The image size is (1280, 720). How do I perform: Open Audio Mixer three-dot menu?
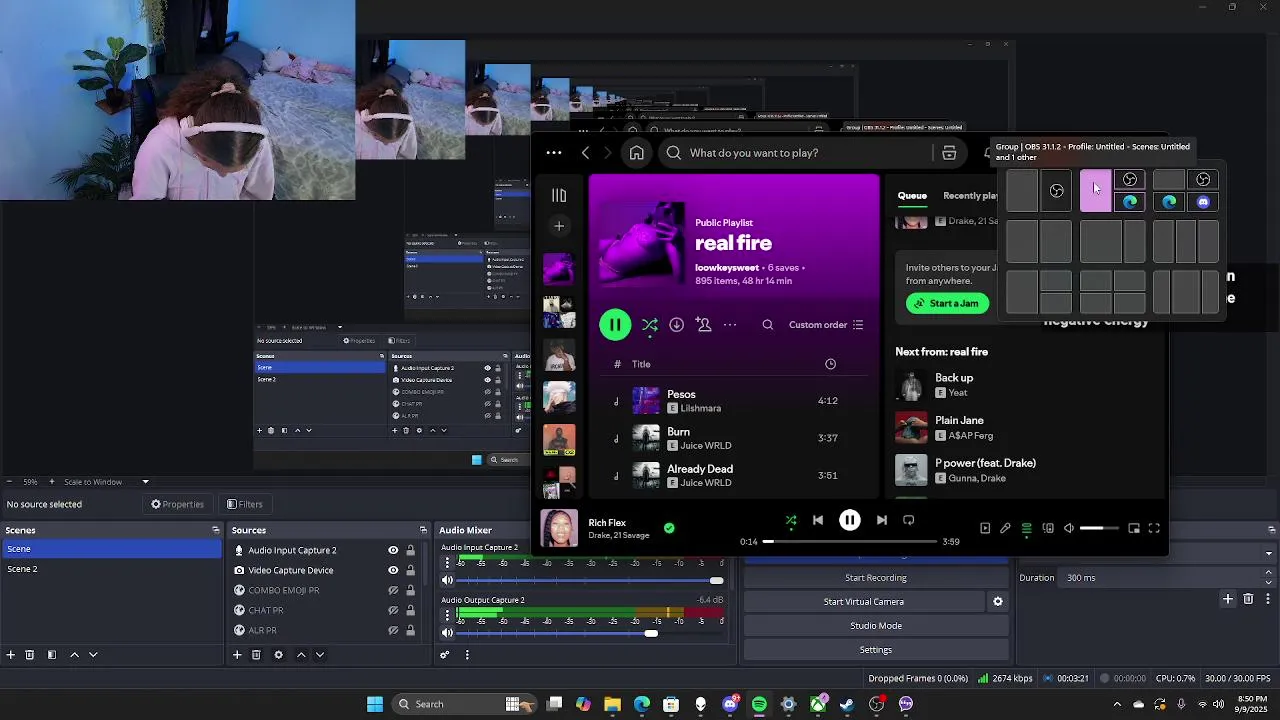[x=467, y=655]
